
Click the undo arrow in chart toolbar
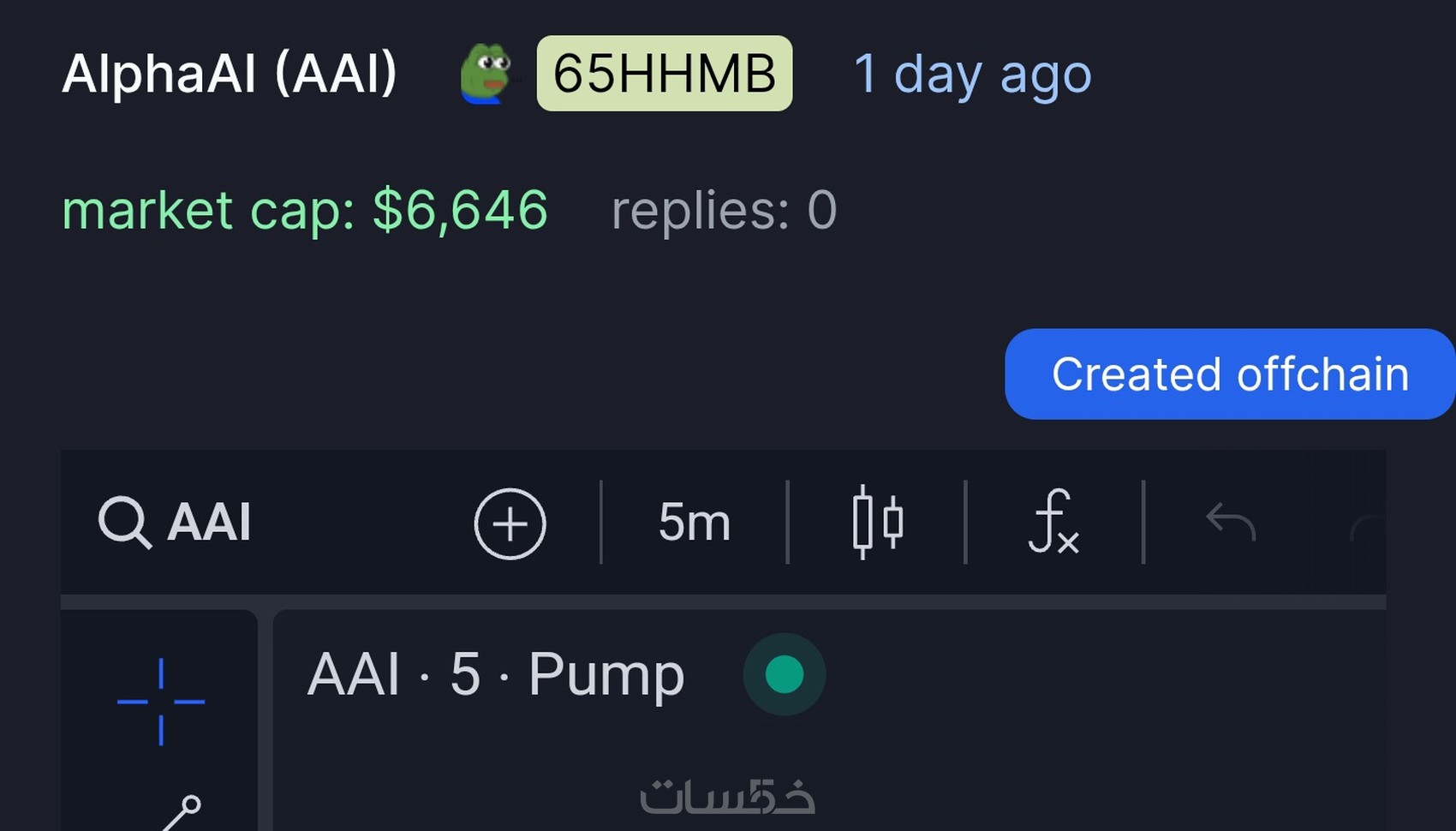tap(1230, 522)
